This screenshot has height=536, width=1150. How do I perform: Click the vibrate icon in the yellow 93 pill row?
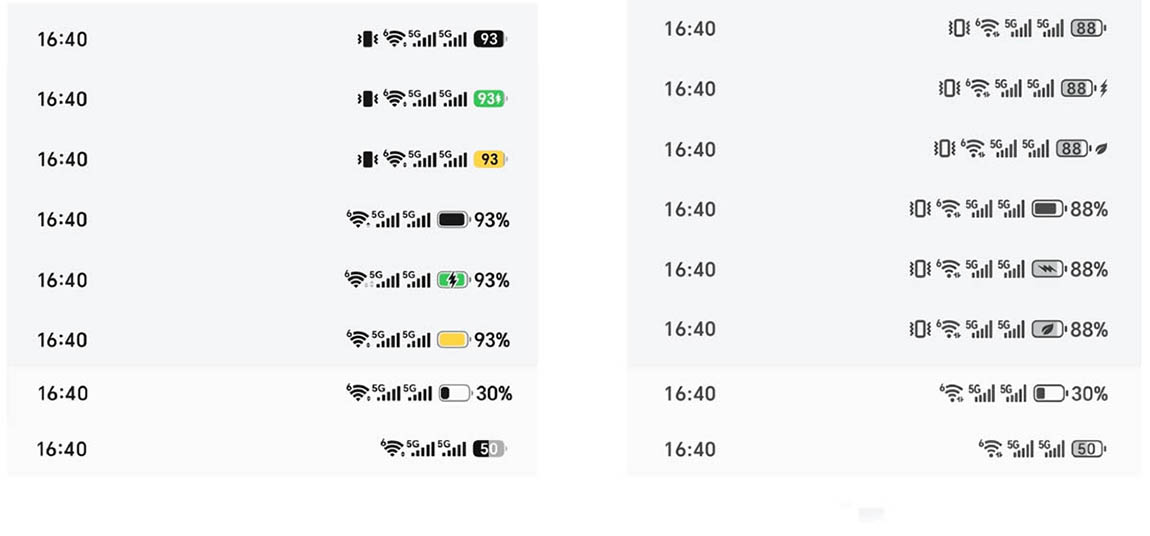(367, 159)
